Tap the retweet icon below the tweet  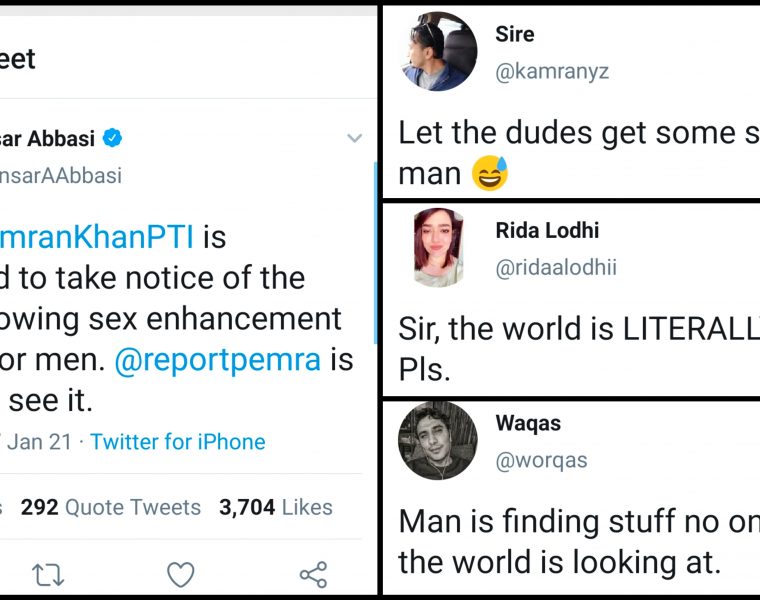(x=47, y=574)
